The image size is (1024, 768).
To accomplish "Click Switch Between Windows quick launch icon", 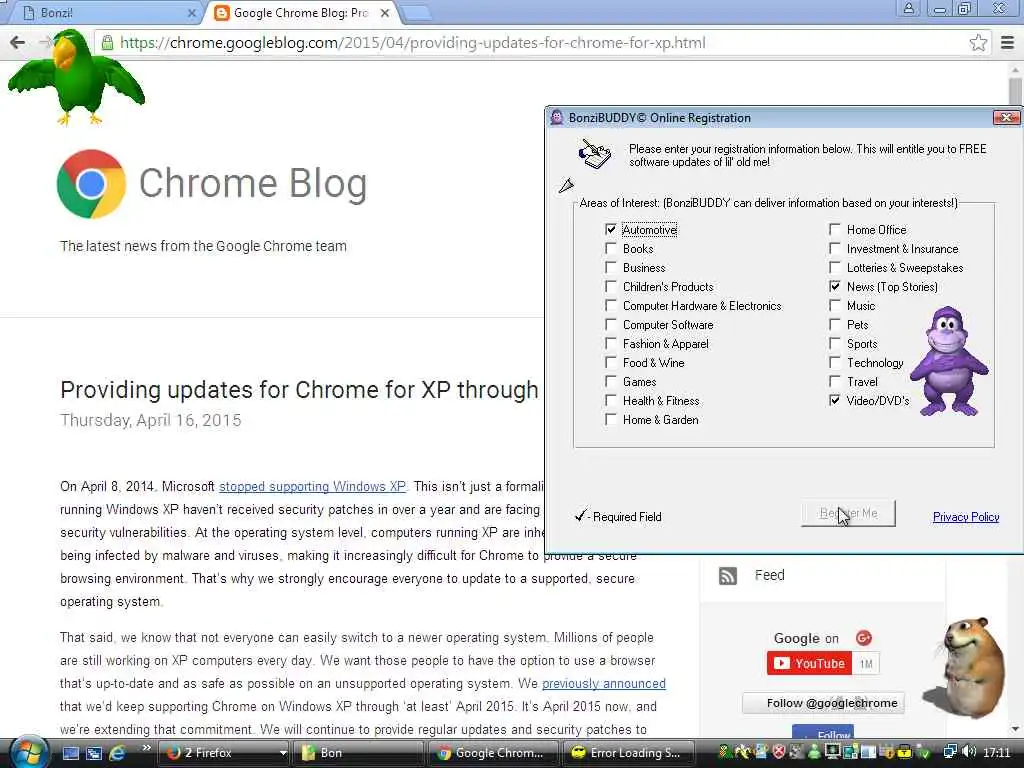I will (94, 753).
